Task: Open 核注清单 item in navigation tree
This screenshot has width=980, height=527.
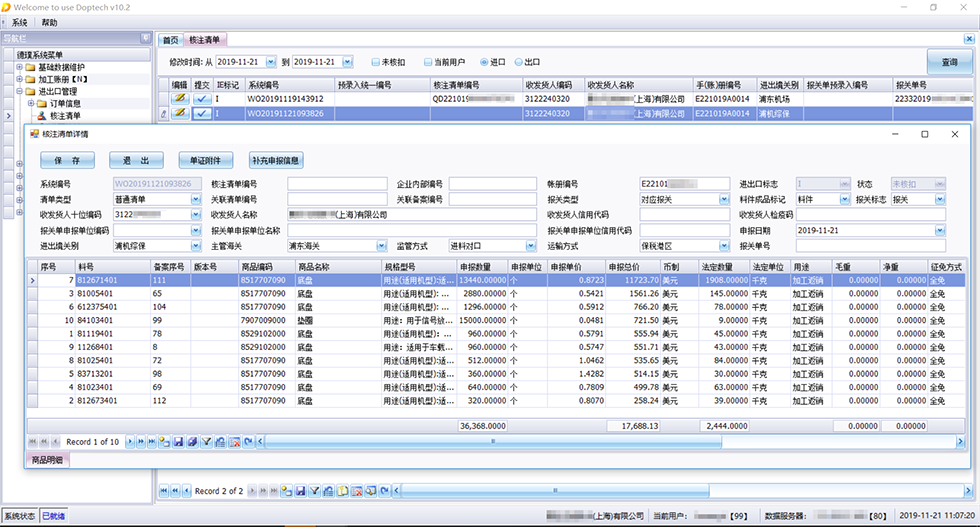Action: click(x=65, y=116)
